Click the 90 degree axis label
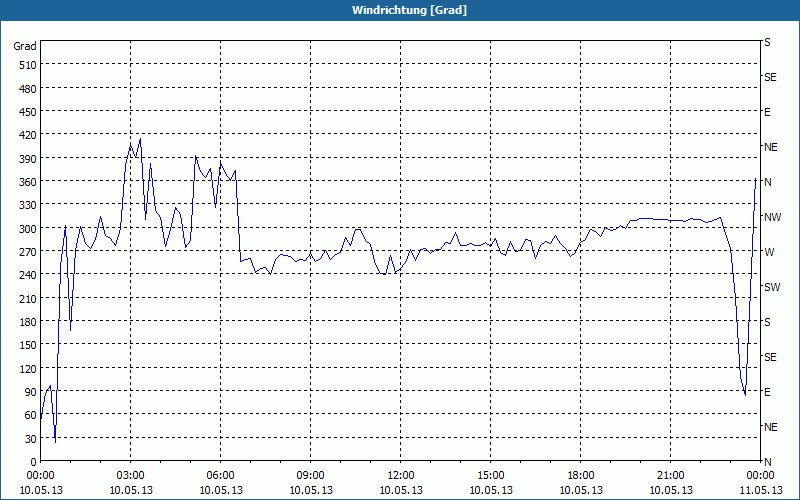 (31, 392)
